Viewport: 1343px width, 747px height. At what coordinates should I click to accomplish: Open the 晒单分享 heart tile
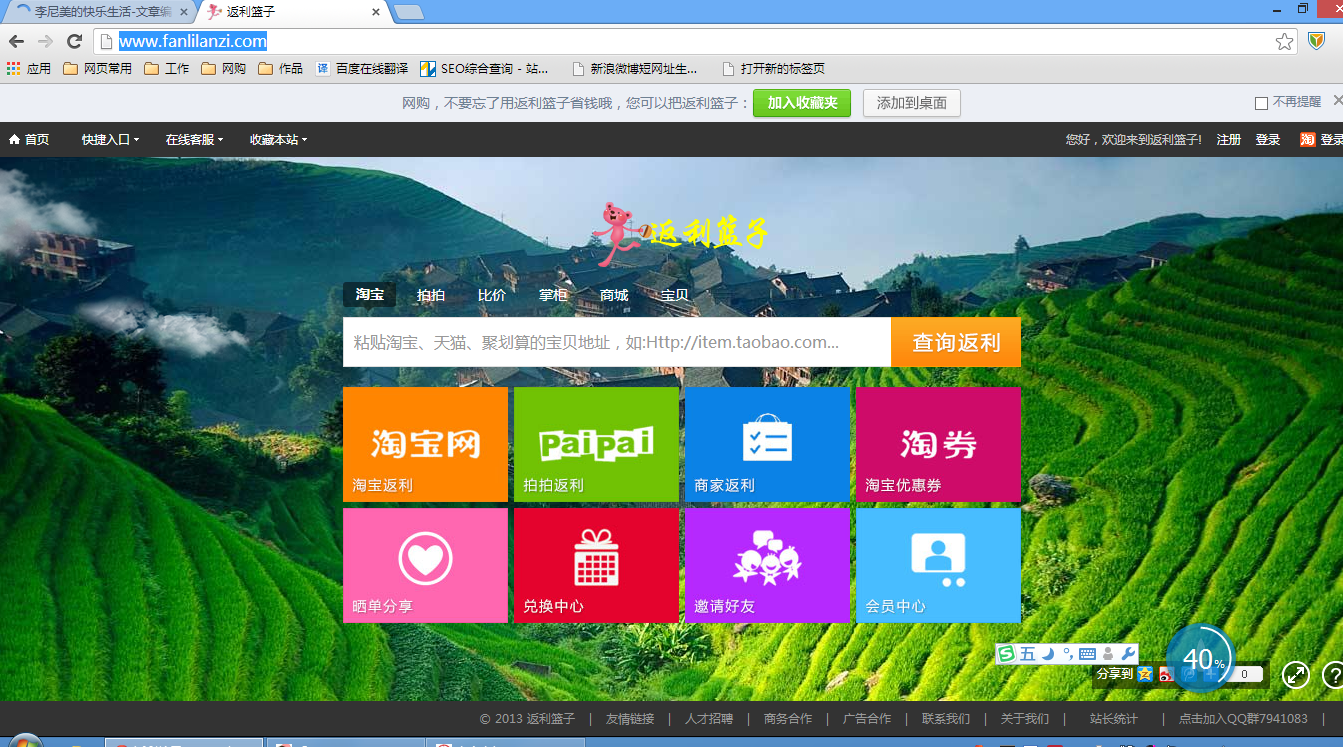[x=425, y=565]
